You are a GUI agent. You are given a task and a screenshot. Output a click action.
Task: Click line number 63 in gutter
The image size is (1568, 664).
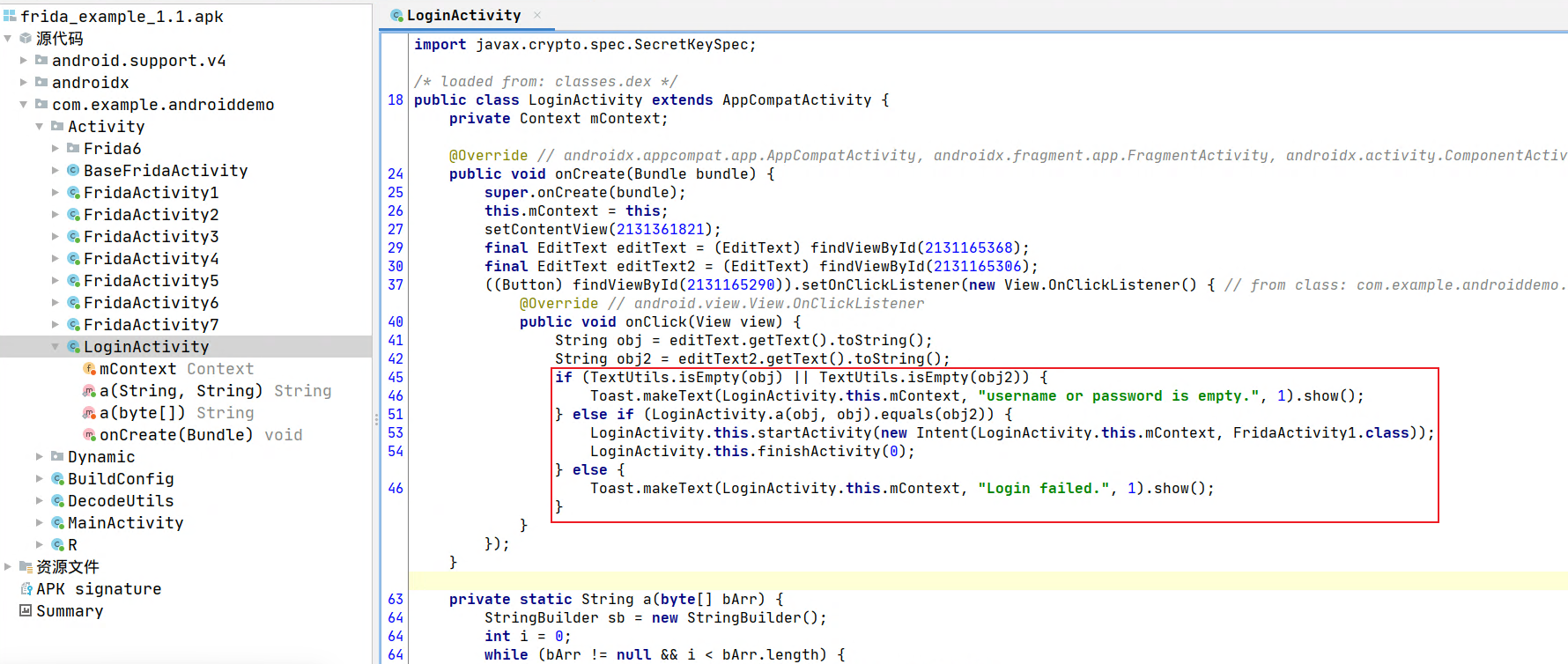(396, 599)
